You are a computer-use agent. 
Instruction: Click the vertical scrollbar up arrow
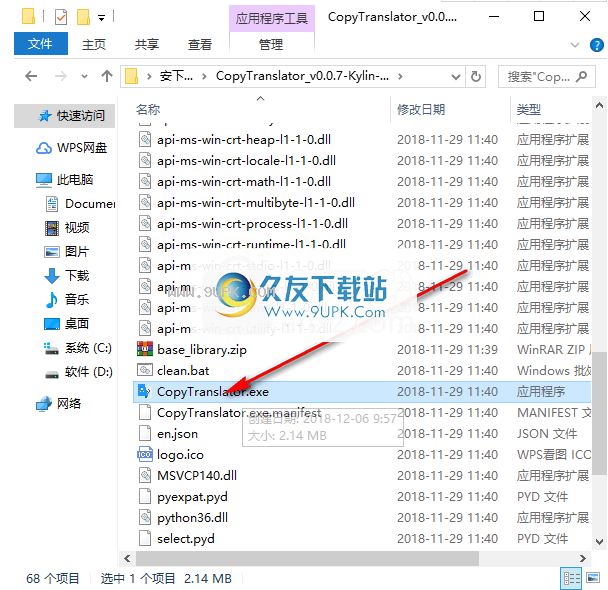[x=599, y=105]
